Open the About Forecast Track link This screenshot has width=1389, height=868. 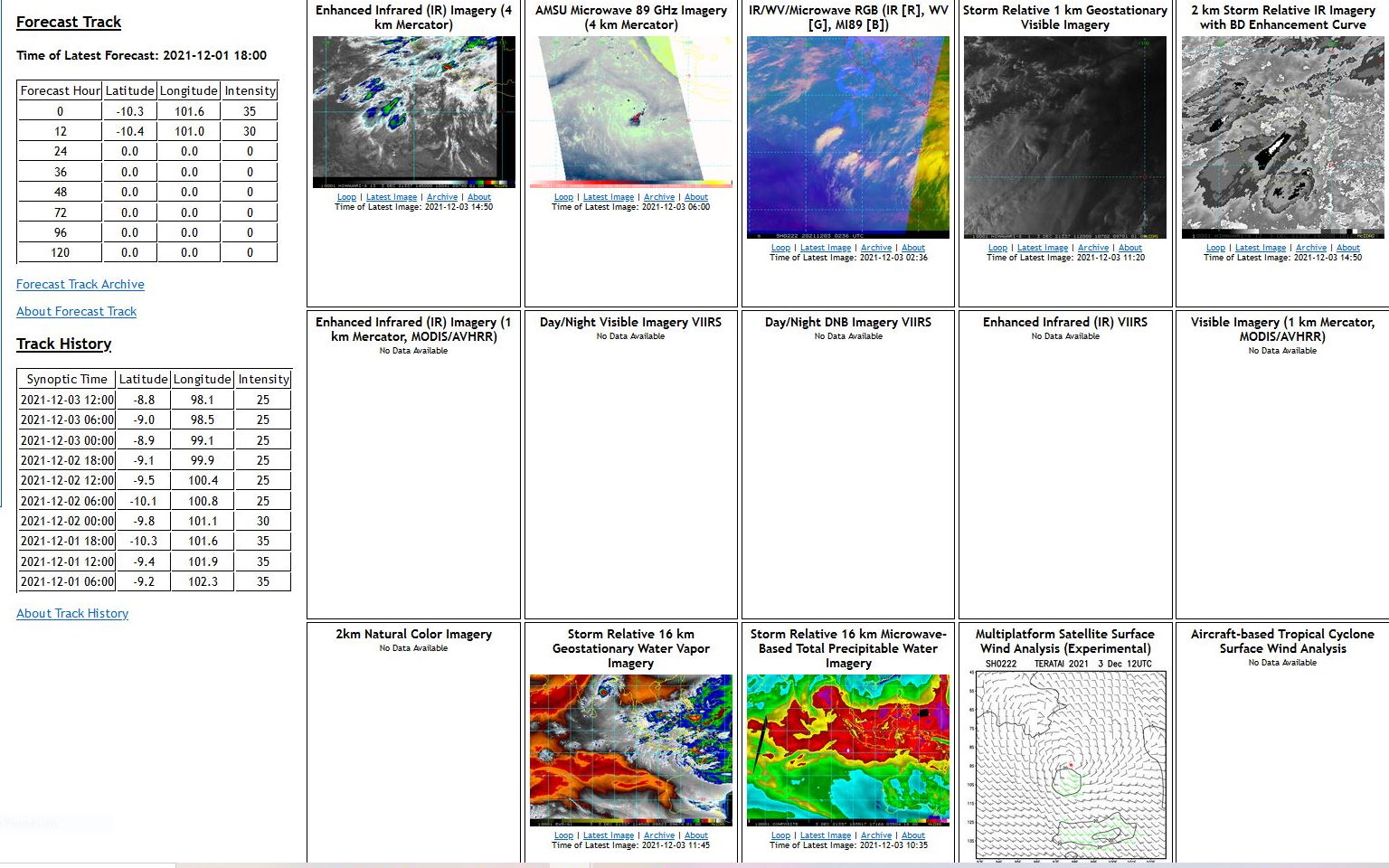pos(76,311)
